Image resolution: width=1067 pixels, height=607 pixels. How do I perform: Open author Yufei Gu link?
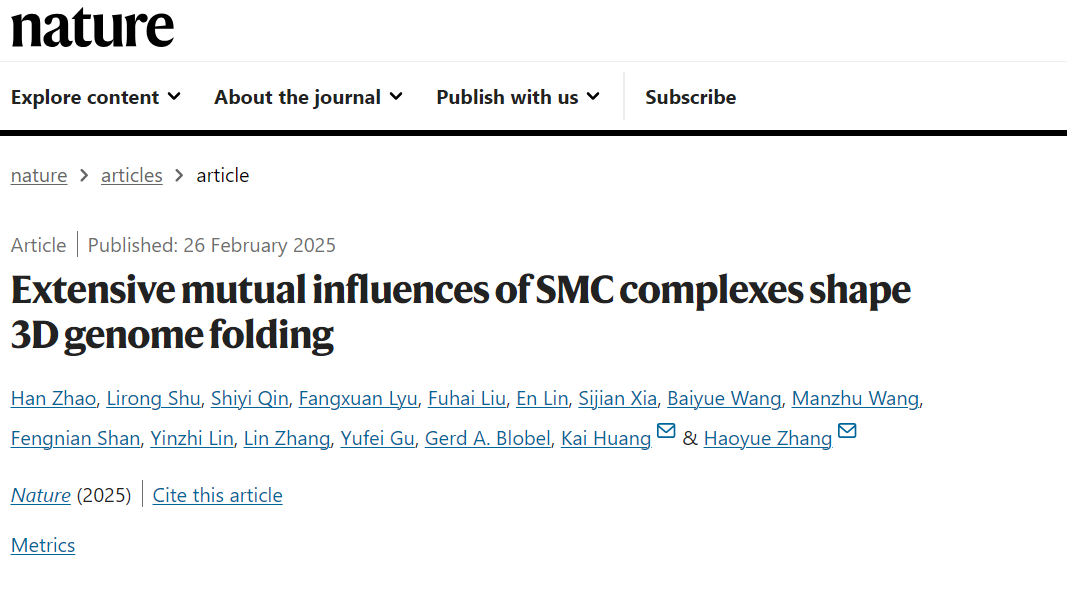click(x=378, y=439)
